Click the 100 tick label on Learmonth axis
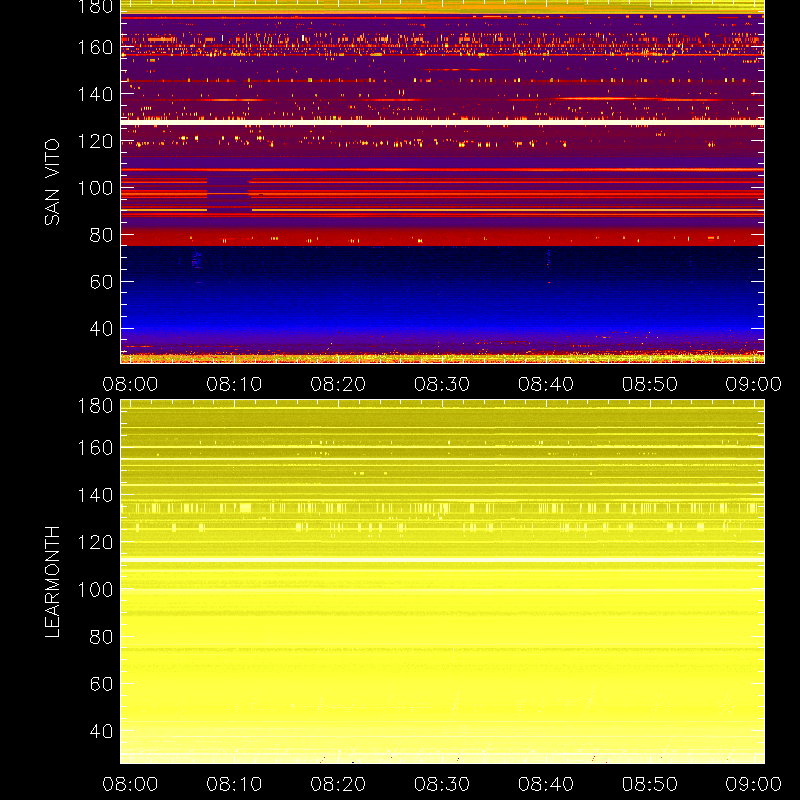This screenshot has width=800, height=800. click(95, 590)
